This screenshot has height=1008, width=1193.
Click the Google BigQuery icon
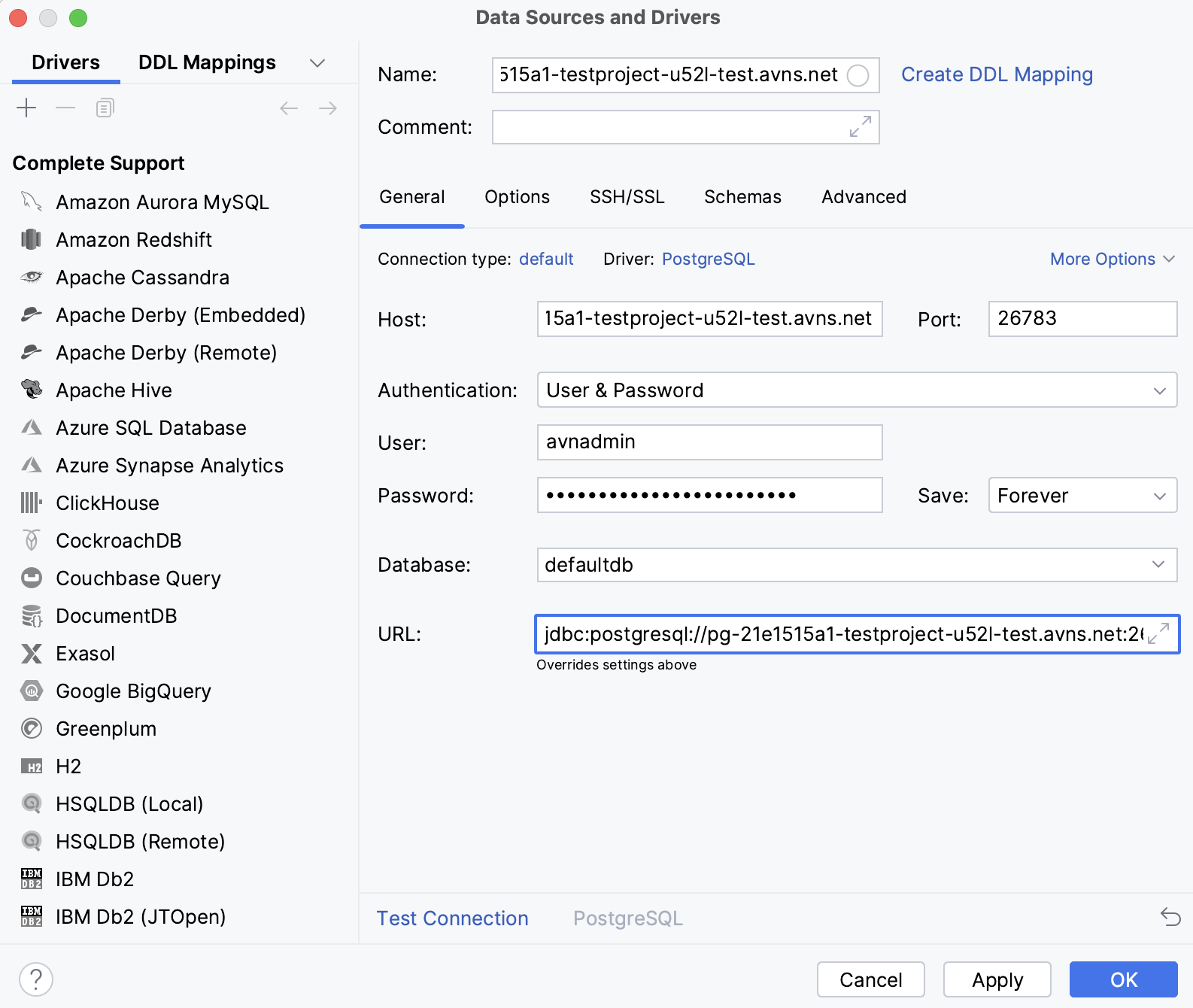pos(32,691)
